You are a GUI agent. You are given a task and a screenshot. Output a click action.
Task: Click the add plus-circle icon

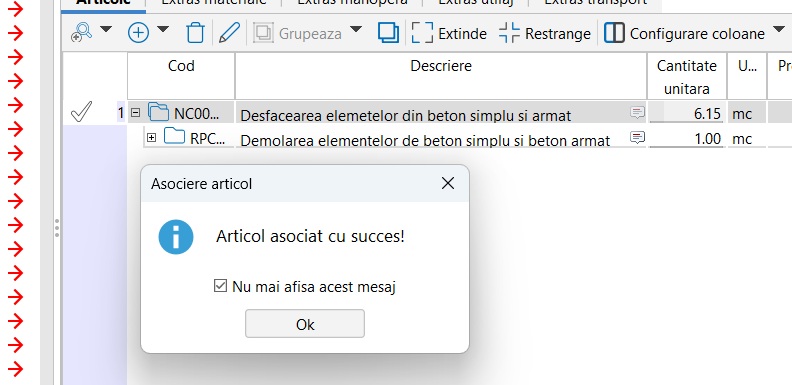click(x=138, y=33)
